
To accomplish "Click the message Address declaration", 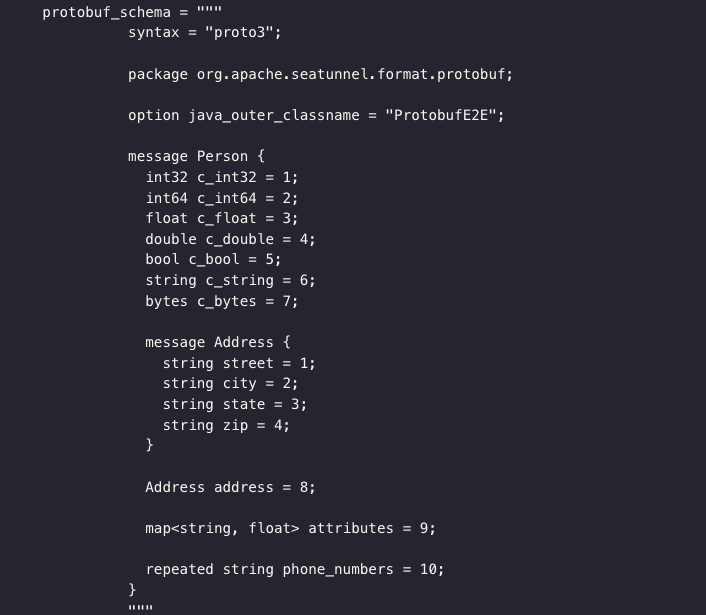I will click(218, 342).
